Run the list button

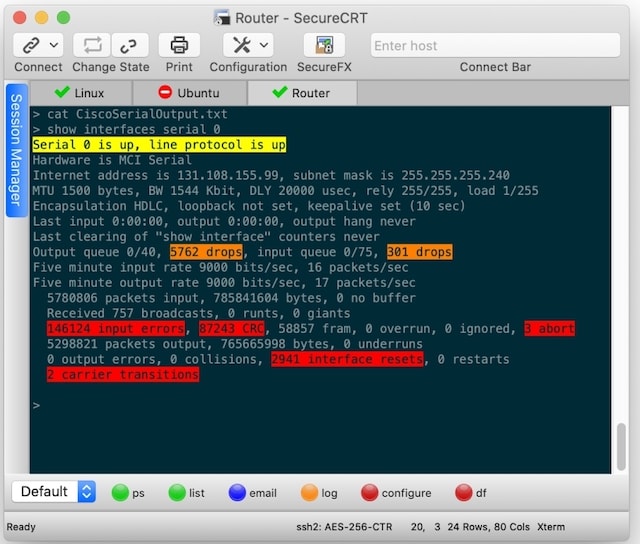(187, 493)
